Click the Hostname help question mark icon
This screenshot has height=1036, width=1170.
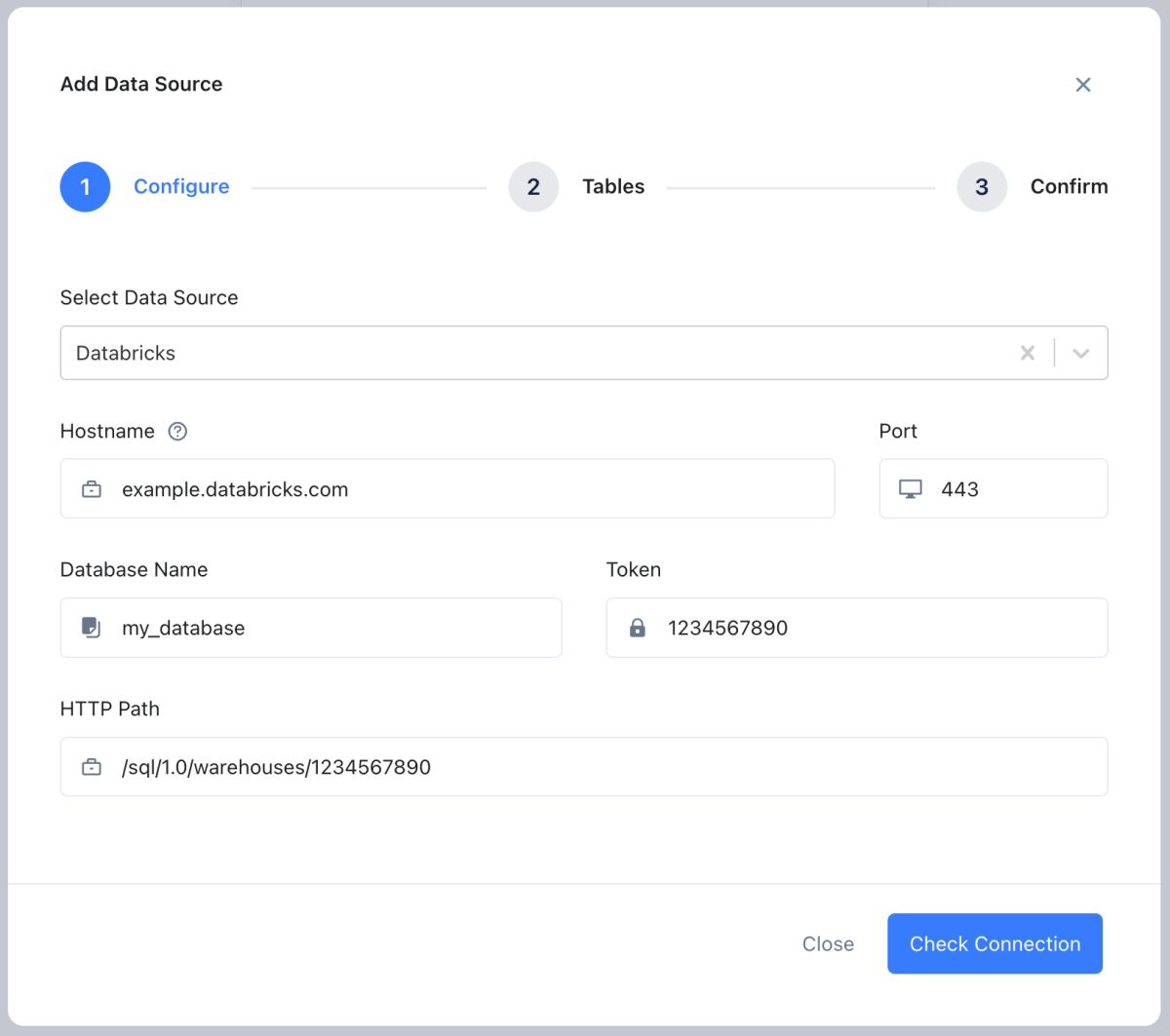tap(177, 431)
